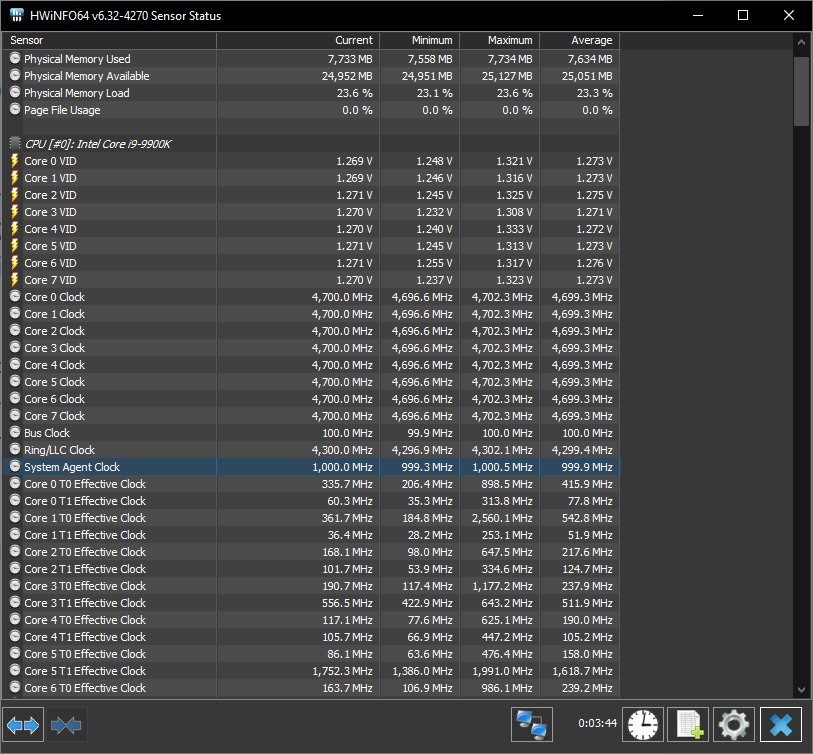
Task: Click the icon next to Core 2 T0 Effective Clock
Action: pos(15,551)
